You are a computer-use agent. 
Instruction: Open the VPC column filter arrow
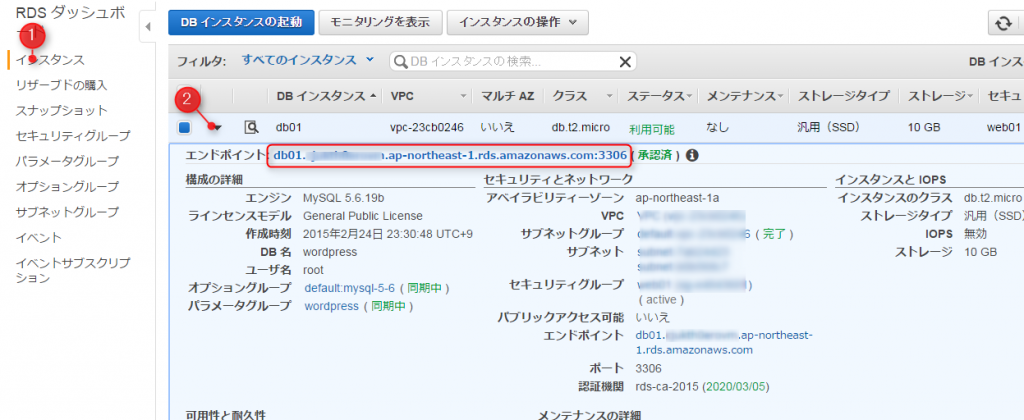click(463, 96)
